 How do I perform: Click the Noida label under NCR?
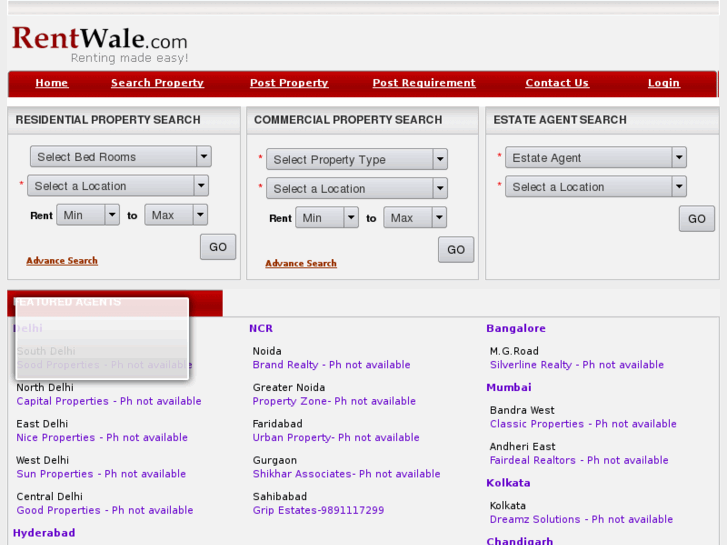[x=267, y=351]
